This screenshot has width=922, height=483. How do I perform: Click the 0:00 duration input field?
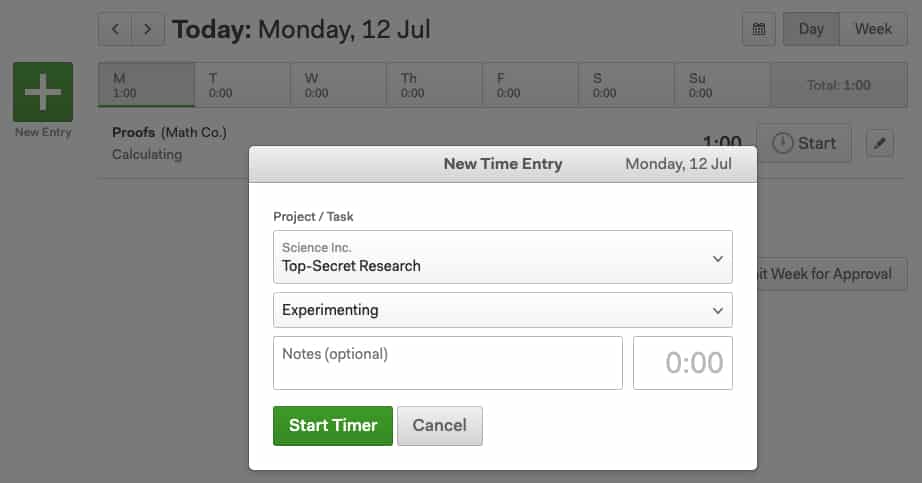(683, 362)
